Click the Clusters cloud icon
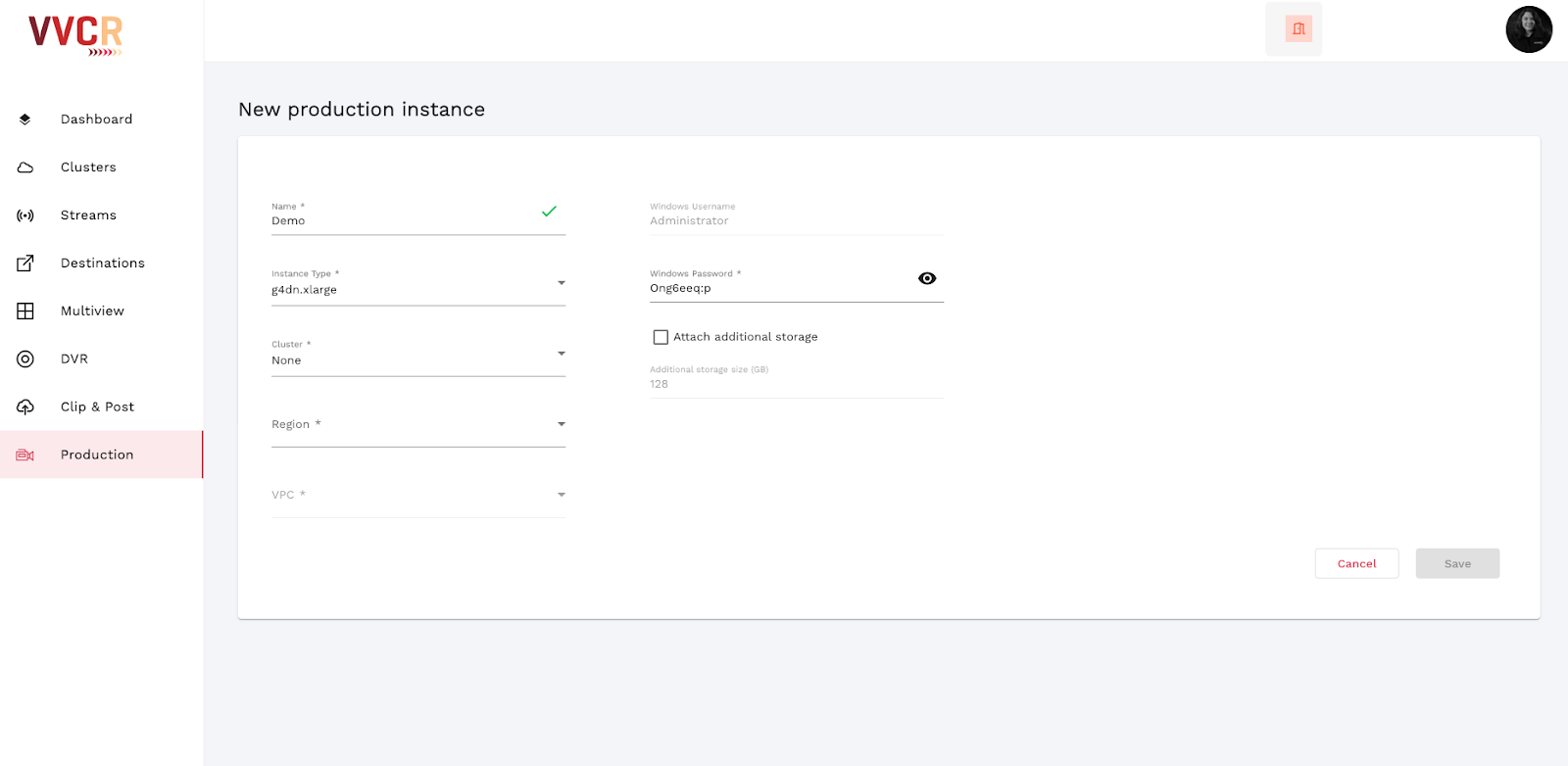 tap(25, 168)
